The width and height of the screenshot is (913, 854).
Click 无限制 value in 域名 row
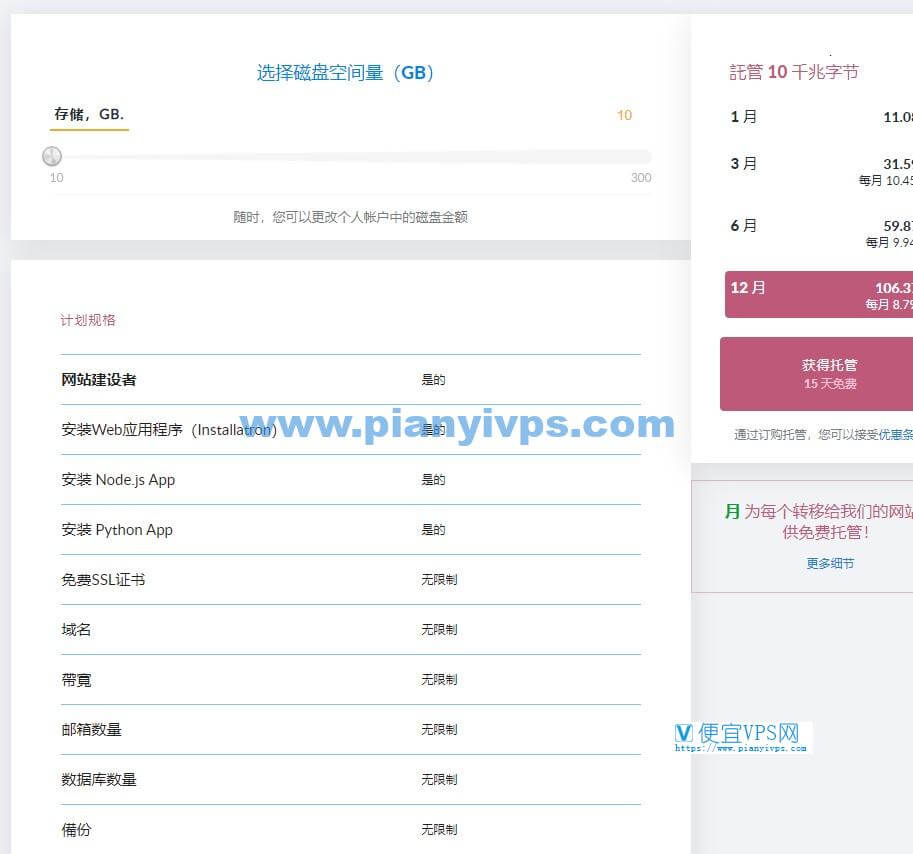439,630
